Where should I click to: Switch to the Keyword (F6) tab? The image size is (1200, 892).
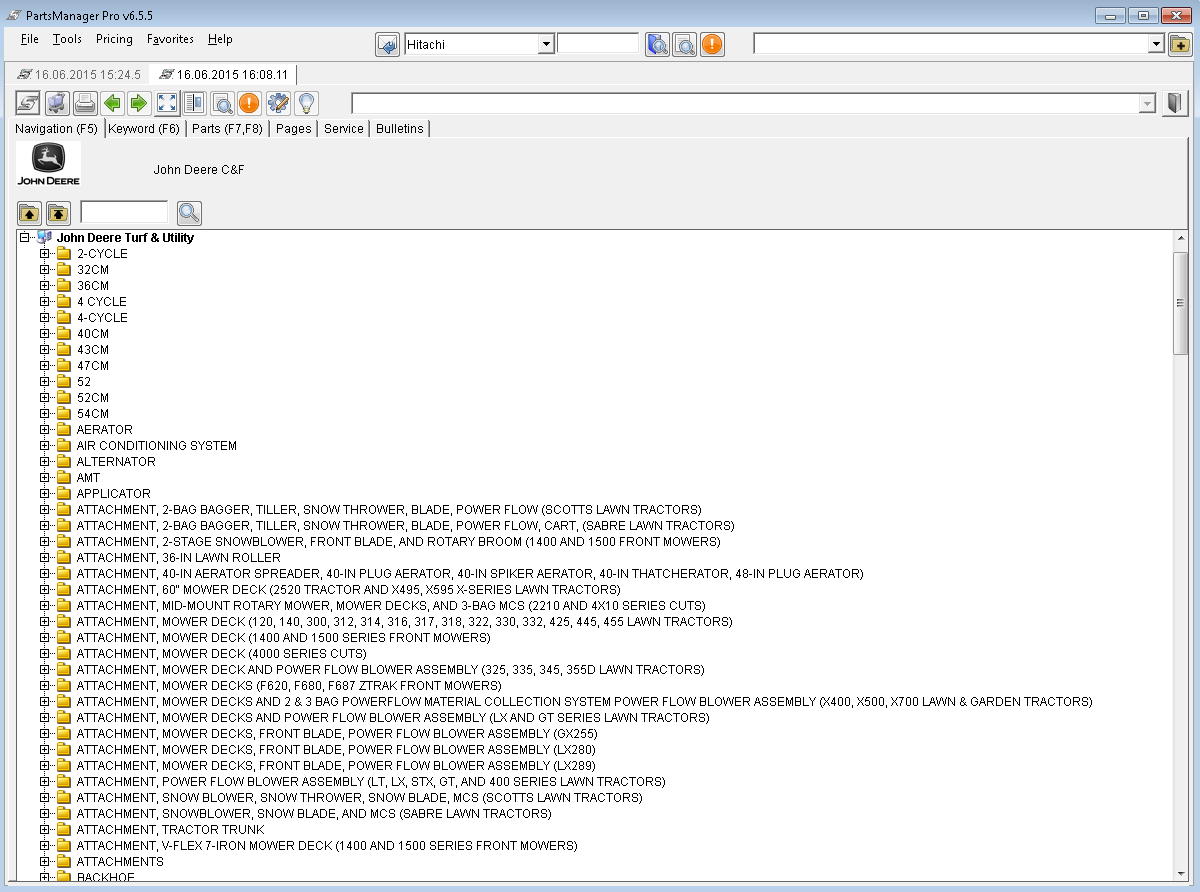coord(144,128)
